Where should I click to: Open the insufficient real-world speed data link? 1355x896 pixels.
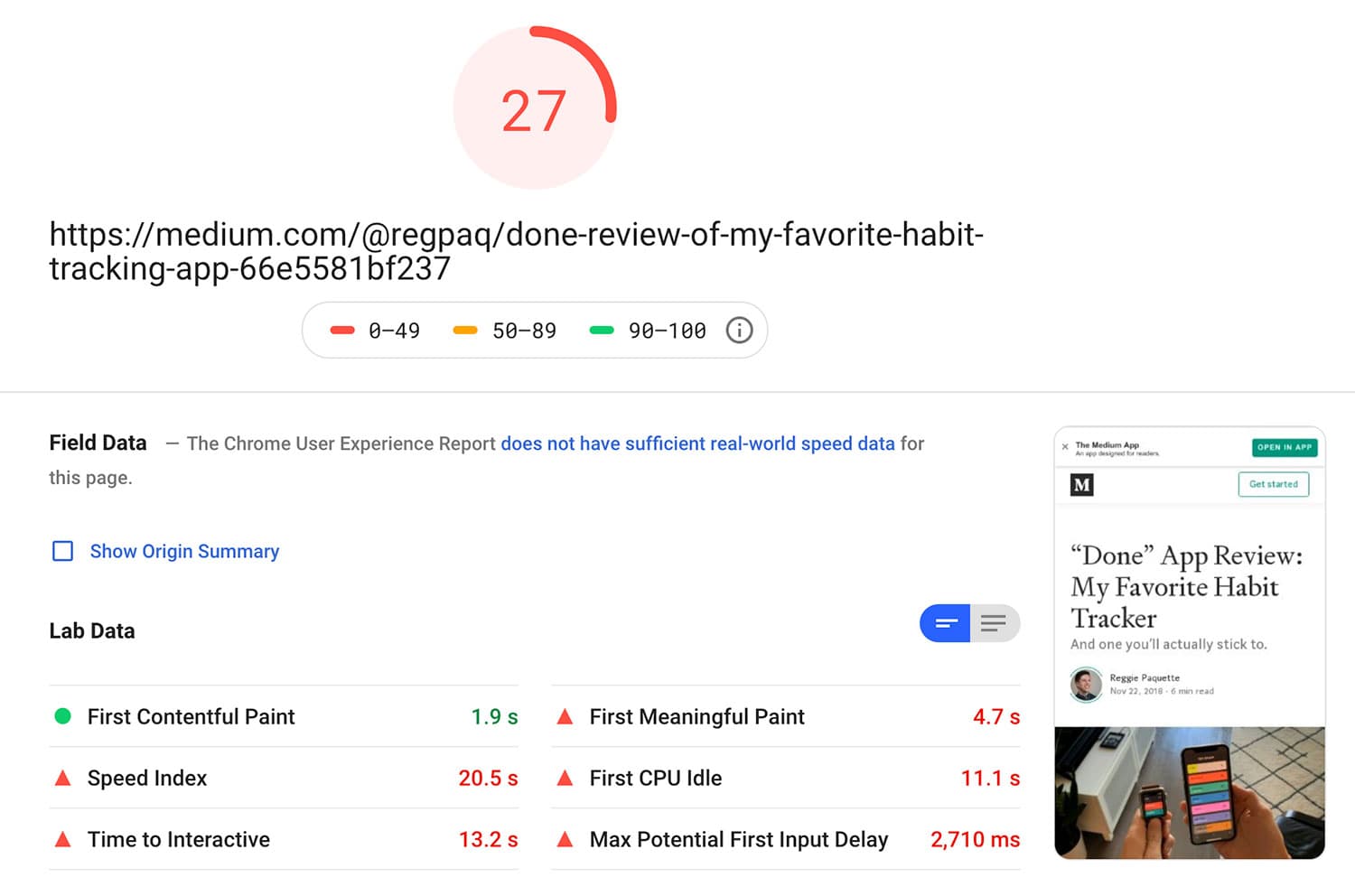pyautogui.click(x=697, y=443)
